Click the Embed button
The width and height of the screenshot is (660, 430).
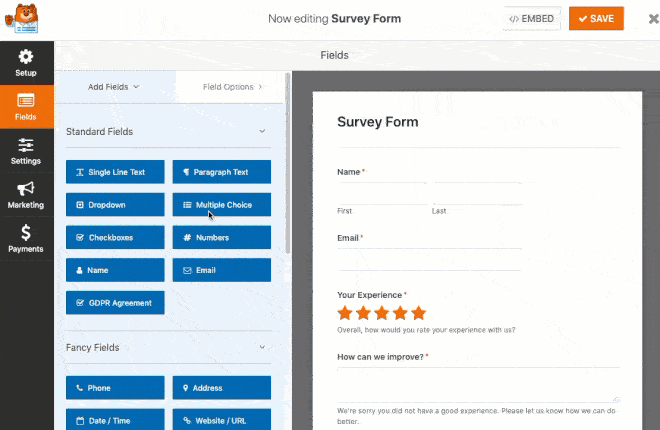click(532, 19)
